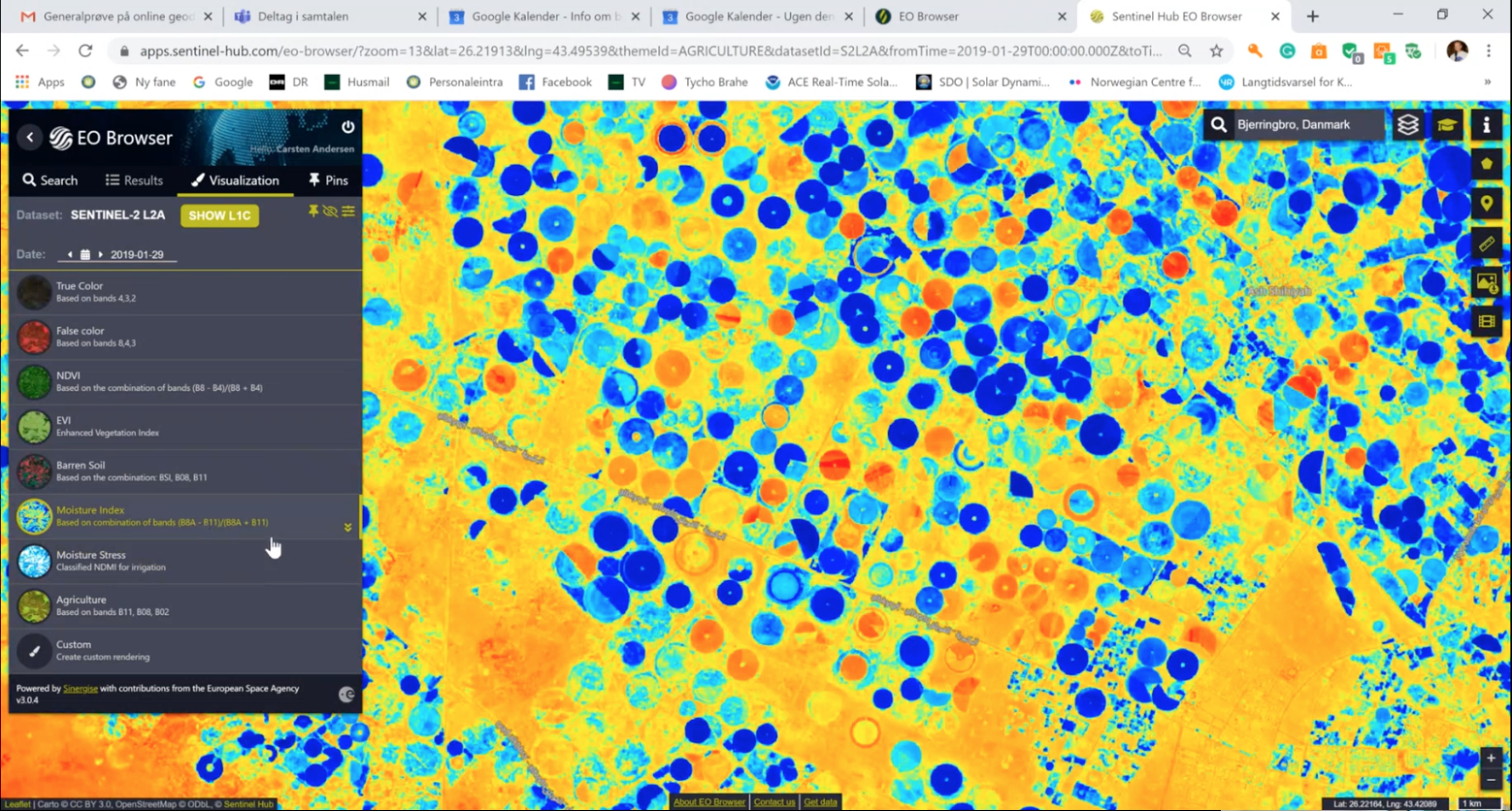1512x811 pixels.
Task: Open the info panel icon
Action: click(x=1486, y=125)
